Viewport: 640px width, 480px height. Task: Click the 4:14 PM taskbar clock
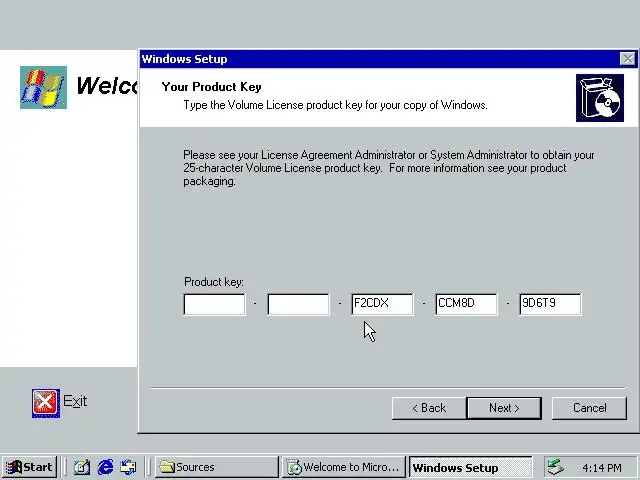602,468
